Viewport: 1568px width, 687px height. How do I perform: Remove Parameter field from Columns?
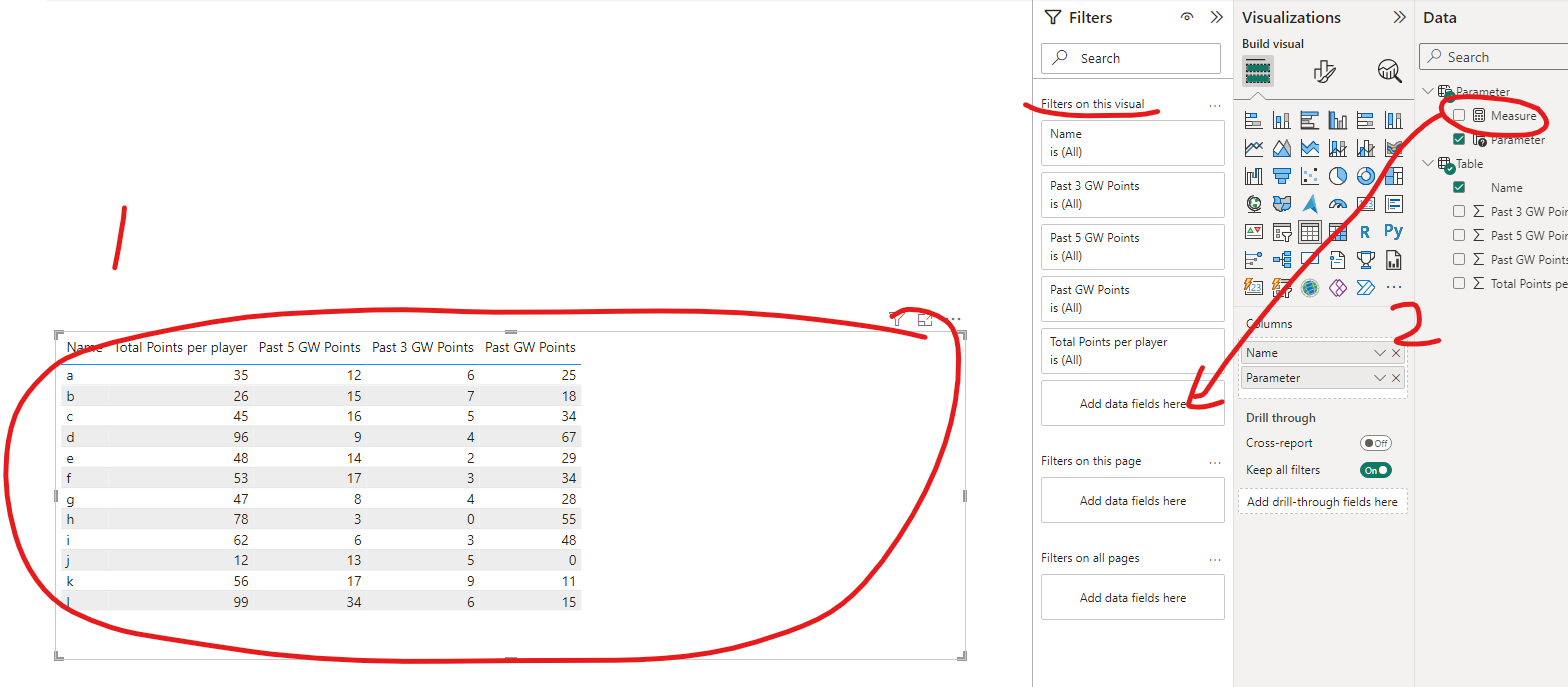coord(1396,378)
